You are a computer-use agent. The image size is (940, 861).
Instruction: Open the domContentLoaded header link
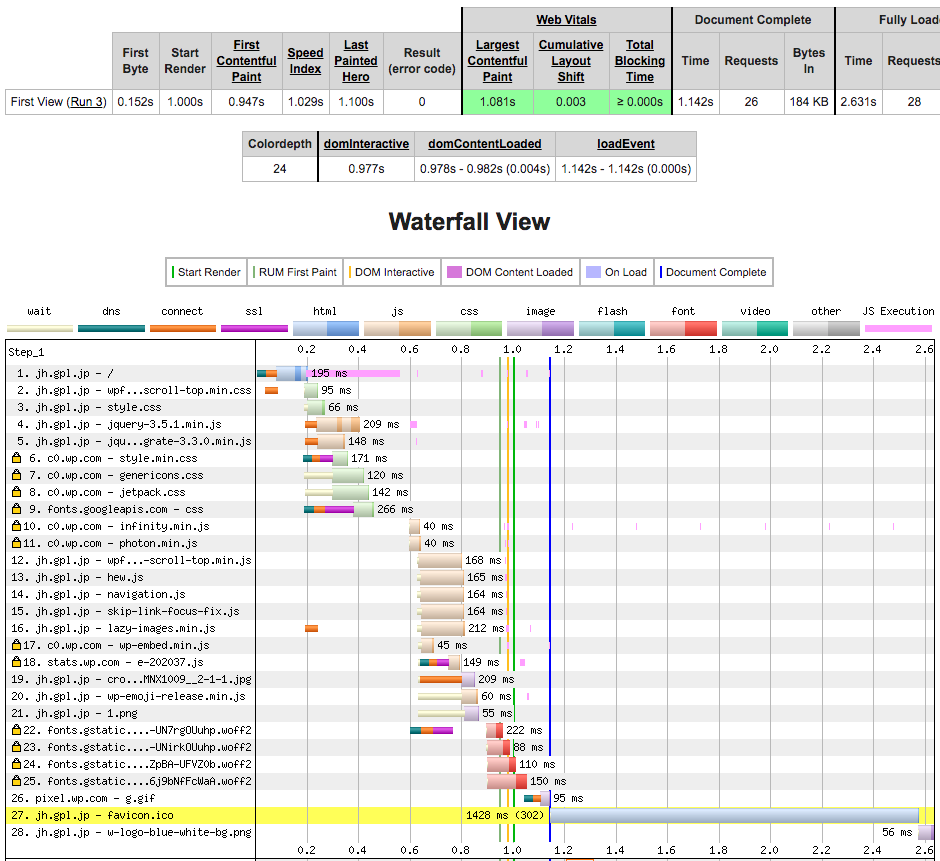point(484,144)
